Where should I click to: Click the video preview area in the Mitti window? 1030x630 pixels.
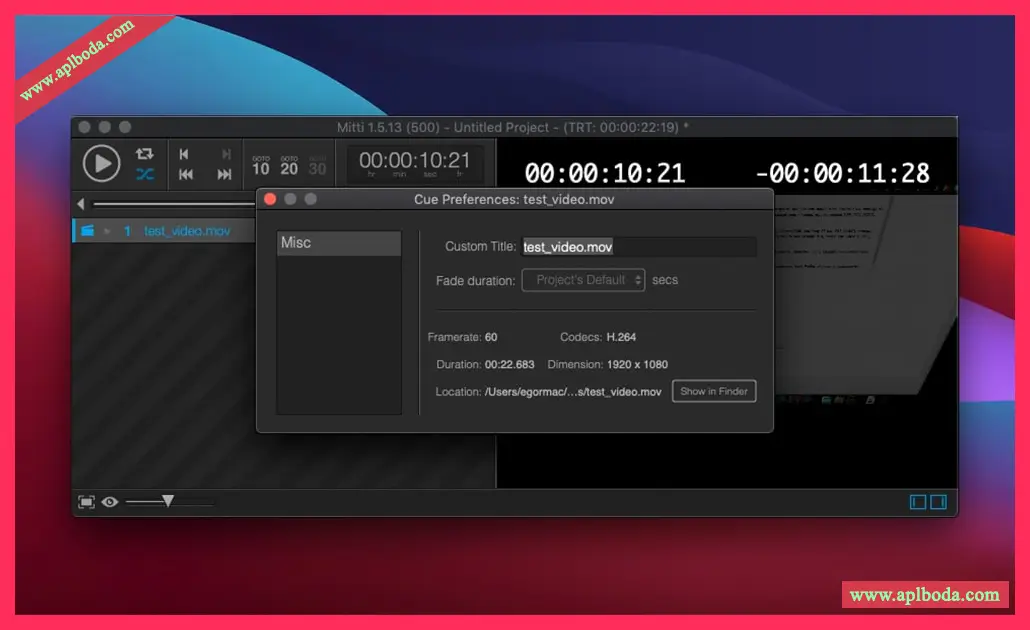(864, 296)
